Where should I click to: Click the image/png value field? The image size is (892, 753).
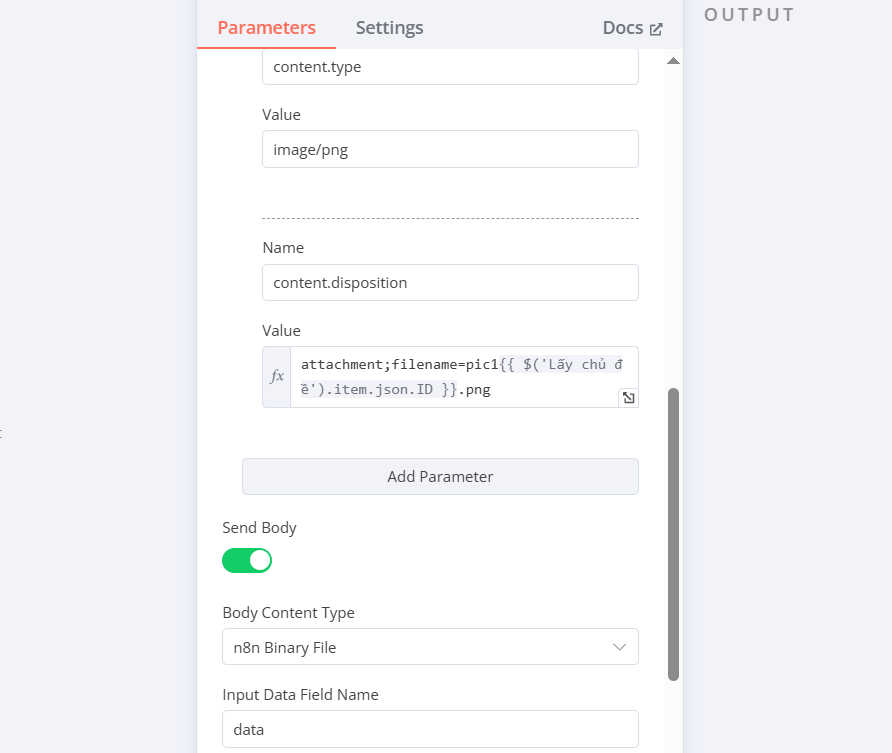click(450, 149)
